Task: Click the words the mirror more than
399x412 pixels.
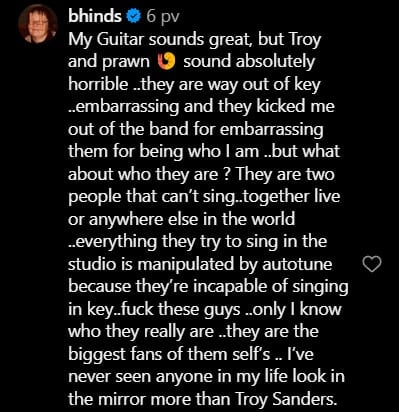Action: [x=150, y=399]
